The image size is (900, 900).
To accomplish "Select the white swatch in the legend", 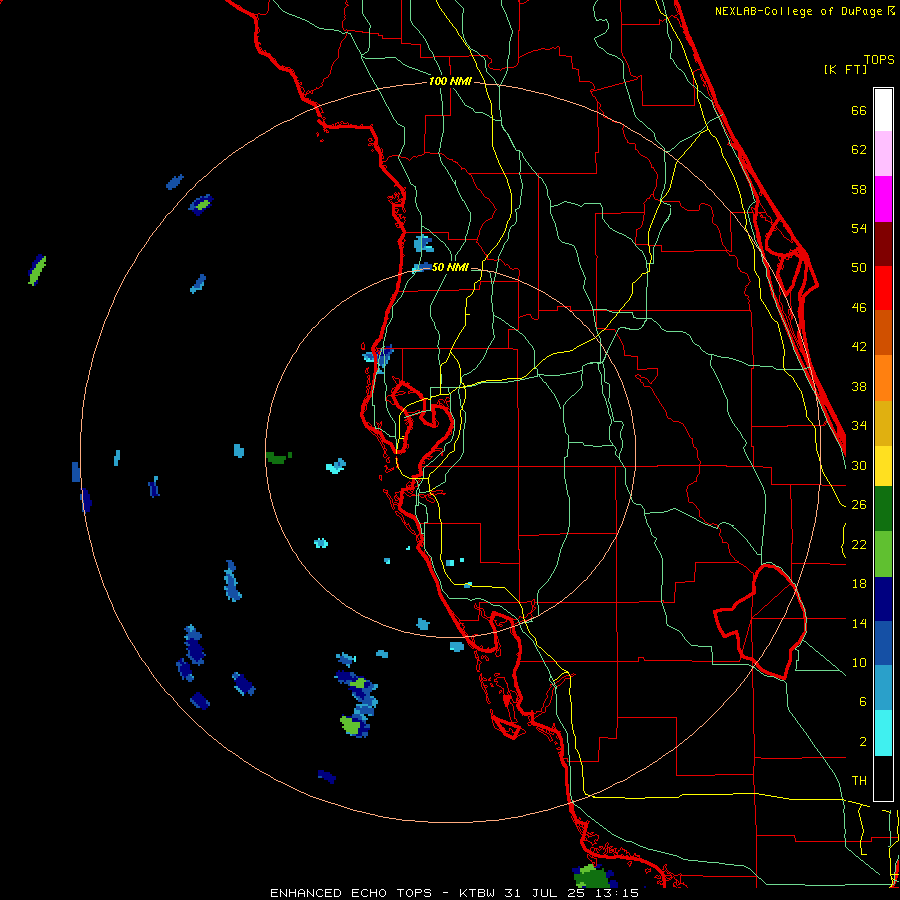I will pyautogui.click(x=883, y=110).
